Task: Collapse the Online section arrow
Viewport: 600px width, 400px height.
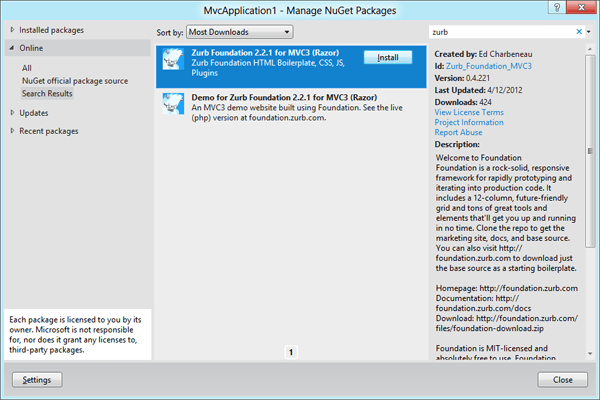Action: (12, 48)
